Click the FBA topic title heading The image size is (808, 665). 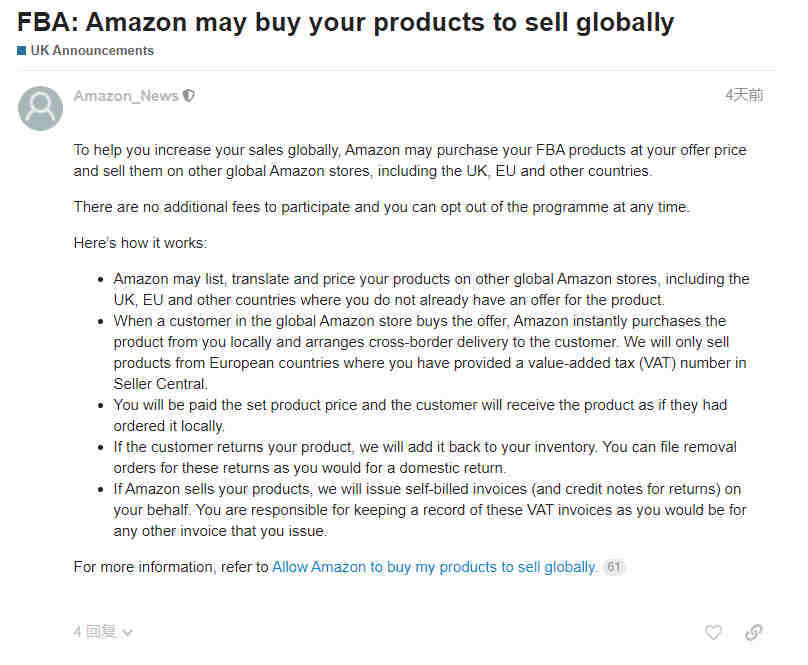point(345,22)
